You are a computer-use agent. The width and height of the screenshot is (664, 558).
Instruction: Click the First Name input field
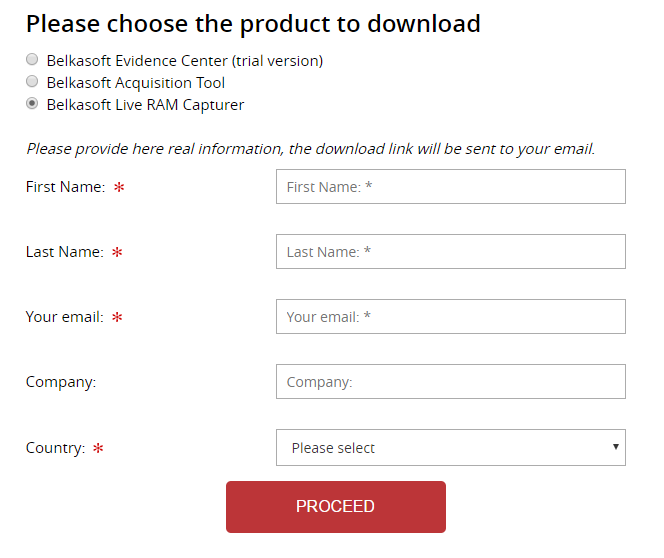point(450,187)
